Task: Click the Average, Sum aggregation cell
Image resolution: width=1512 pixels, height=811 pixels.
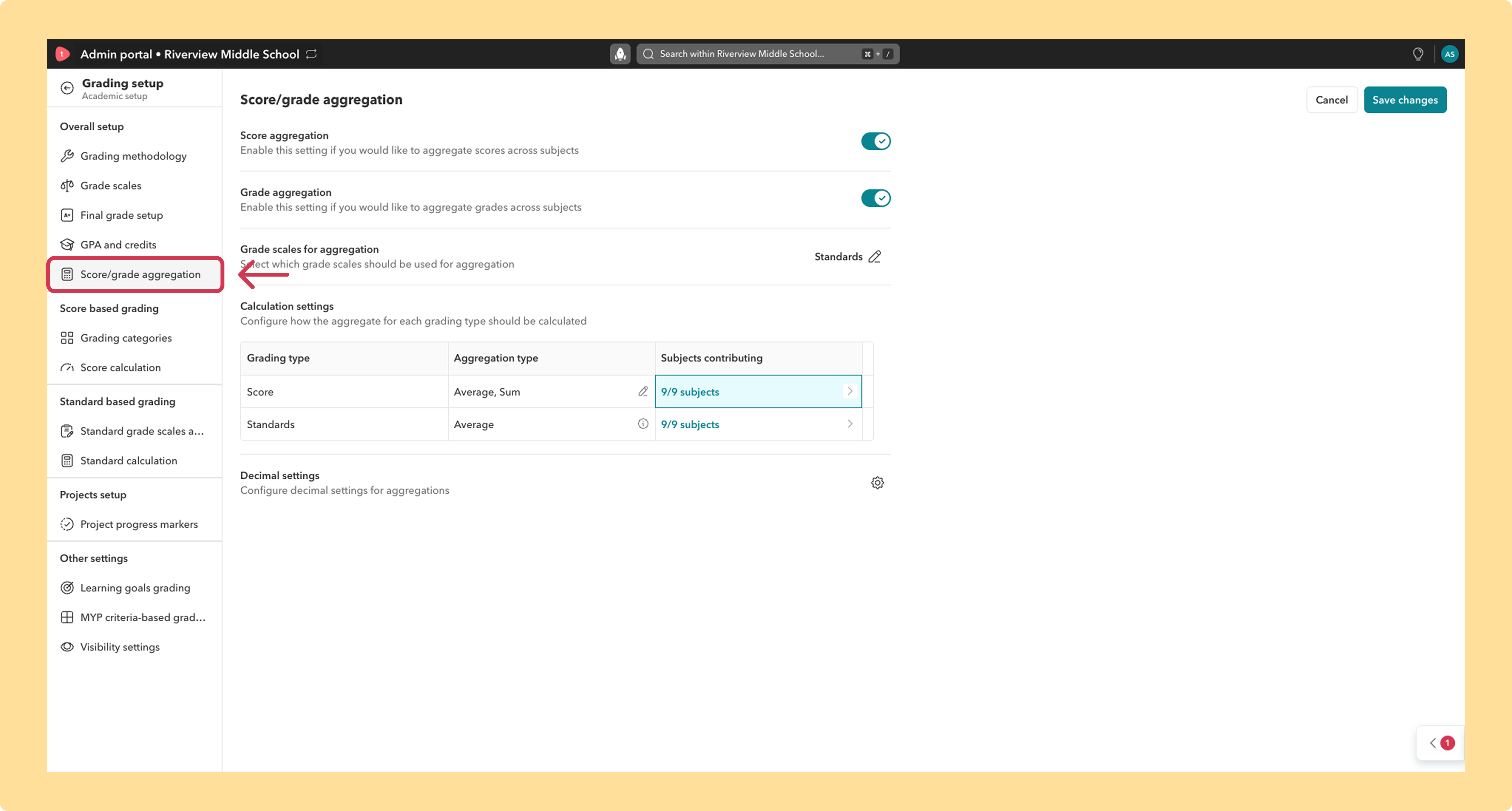Action: click(x=551, y=391)
